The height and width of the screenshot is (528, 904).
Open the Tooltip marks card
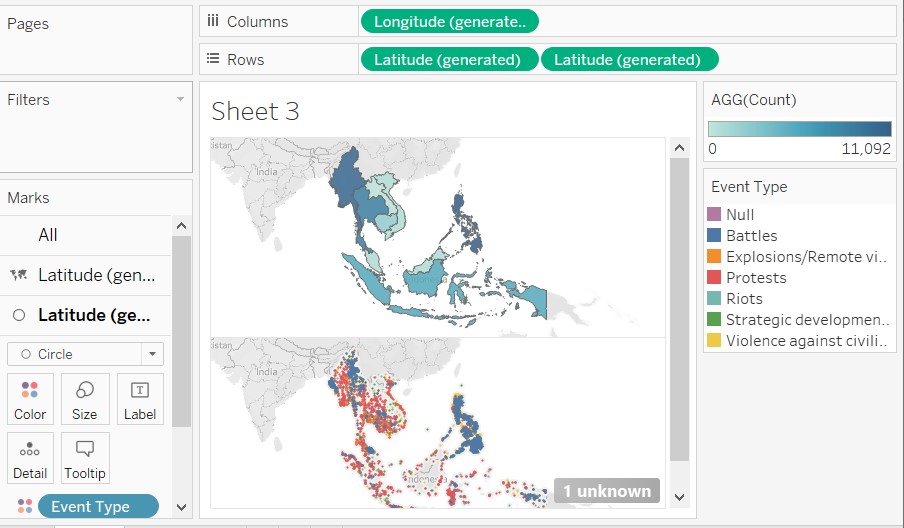[85, 458]
